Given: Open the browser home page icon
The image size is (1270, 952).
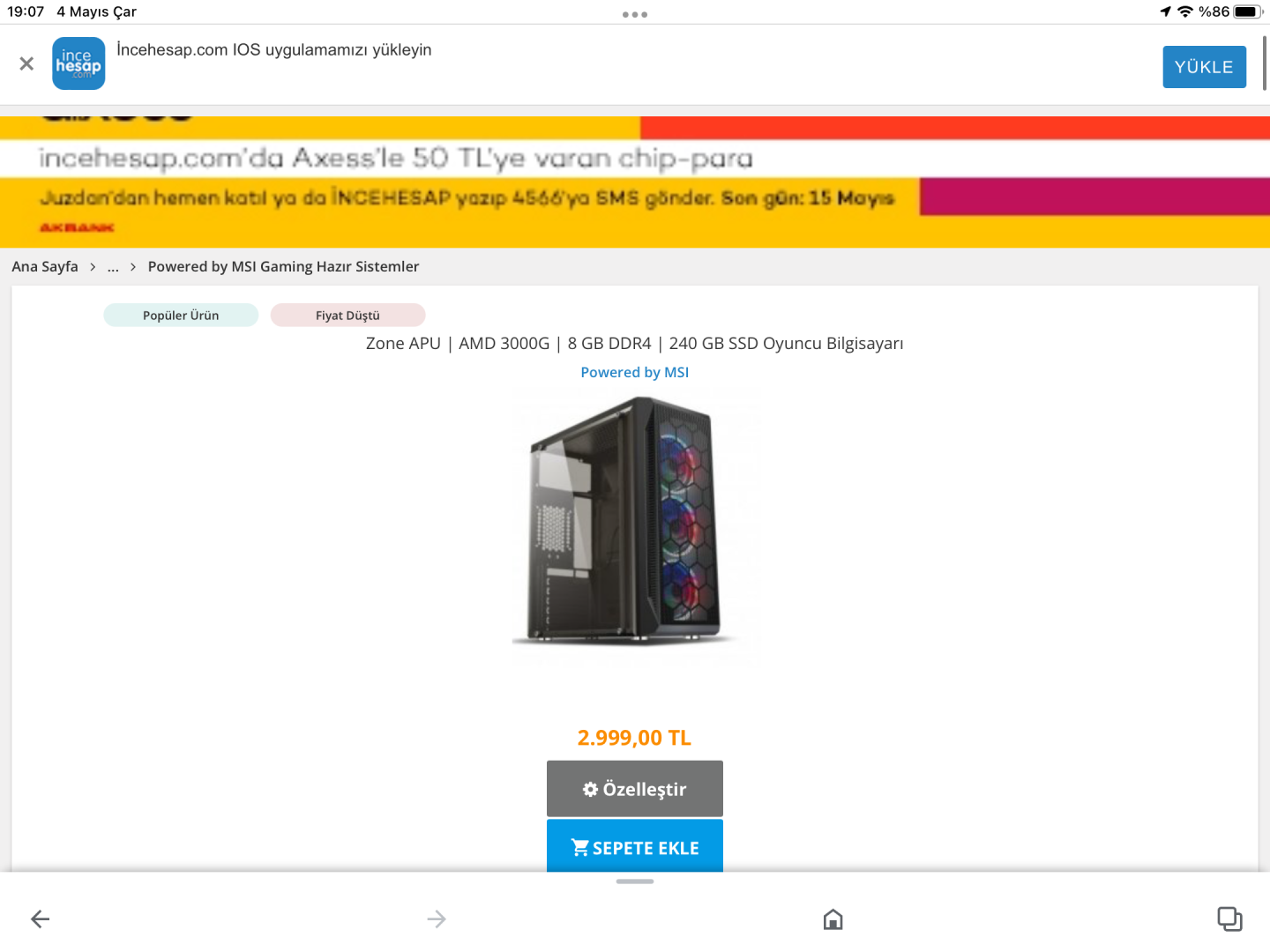Looking at the screenshot, I should coord(833,919).
